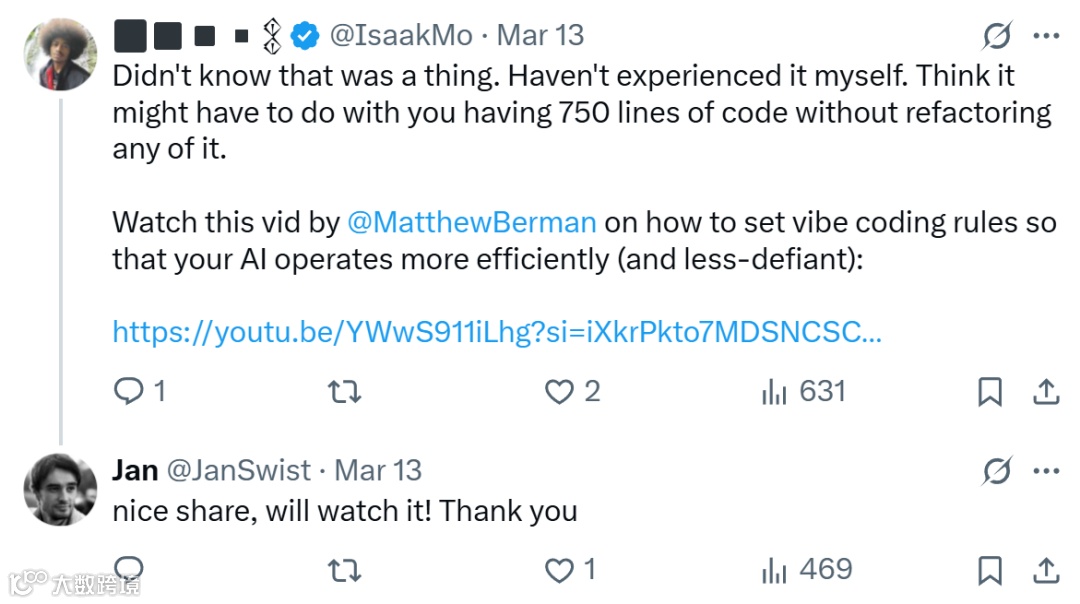Share IsaakMo's tweet
1080x604 pixels.
tap(1045, 391)
